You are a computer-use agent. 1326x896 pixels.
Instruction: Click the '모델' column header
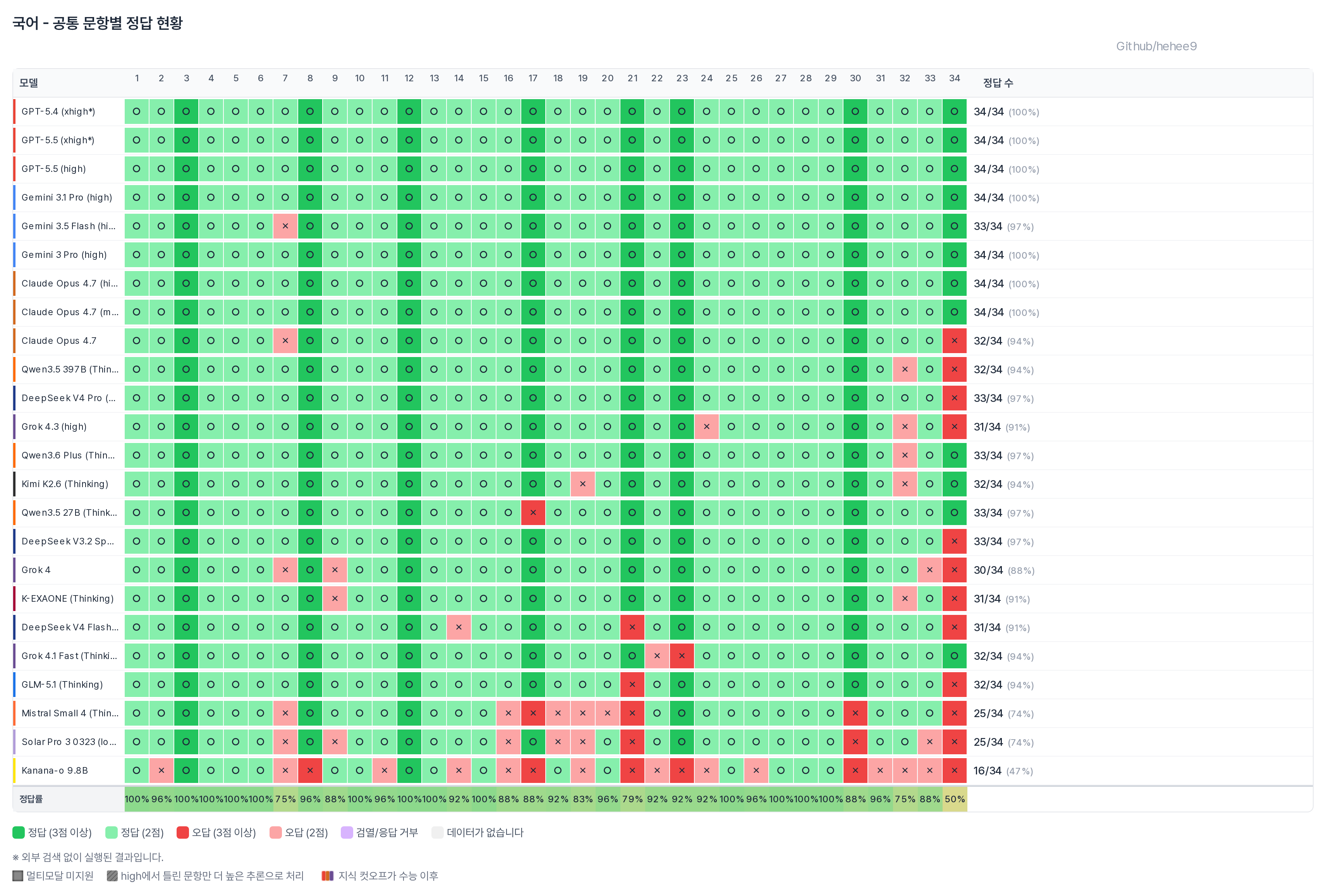point(29,83)
